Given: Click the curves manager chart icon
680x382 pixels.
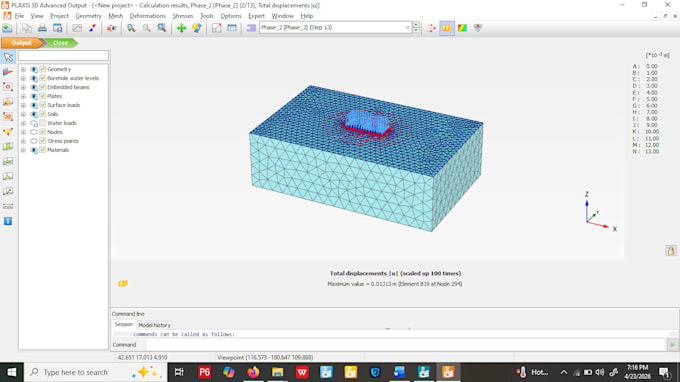Looking at the screenshot, I should (77, 28).
